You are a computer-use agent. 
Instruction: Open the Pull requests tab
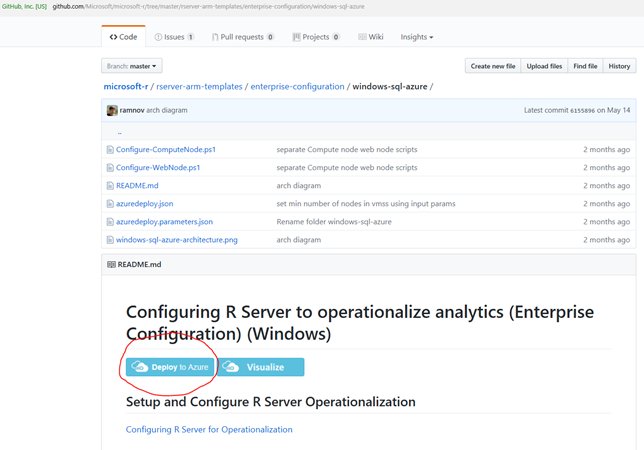pyautogui.click(x=243, y=37)
